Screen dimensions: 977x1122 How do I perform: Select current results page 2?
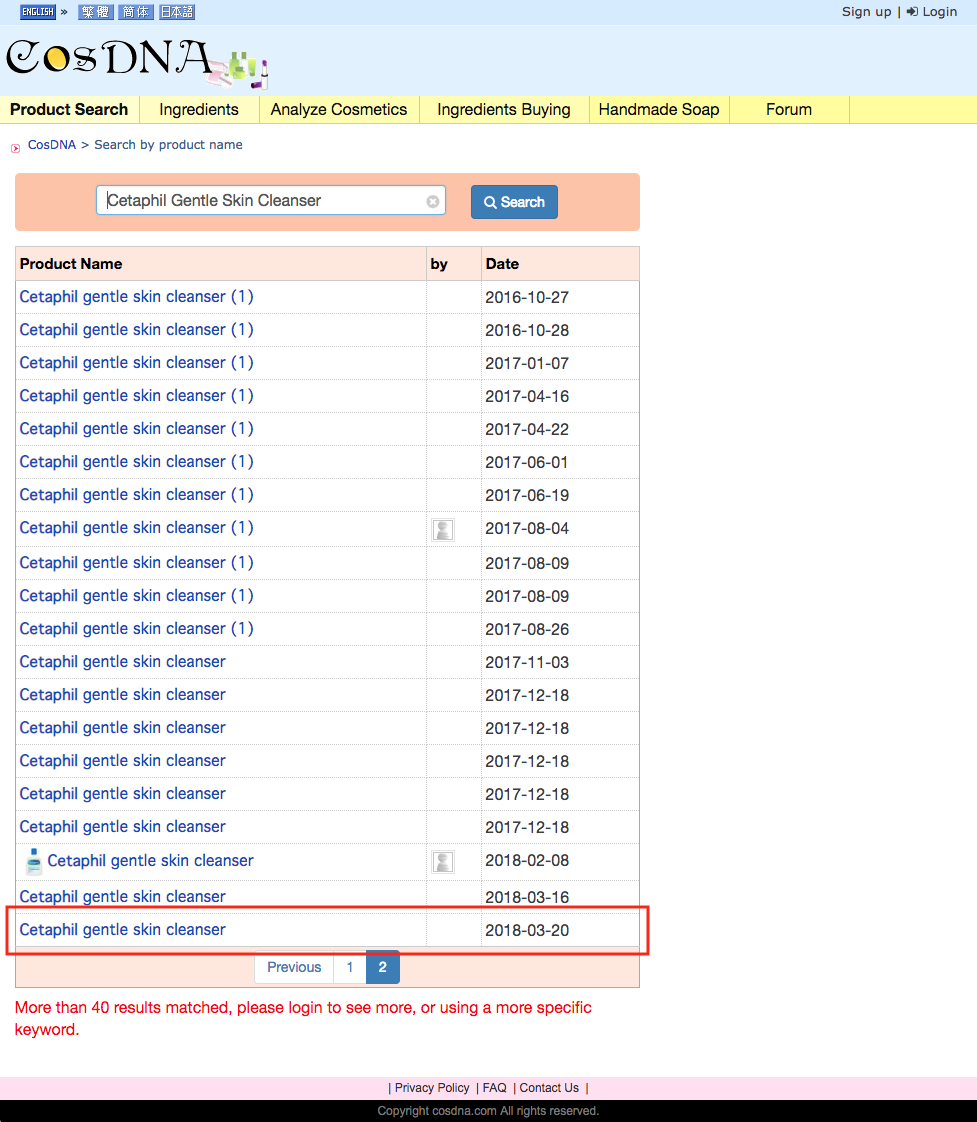pyautogui.click(x=383, y=967)
